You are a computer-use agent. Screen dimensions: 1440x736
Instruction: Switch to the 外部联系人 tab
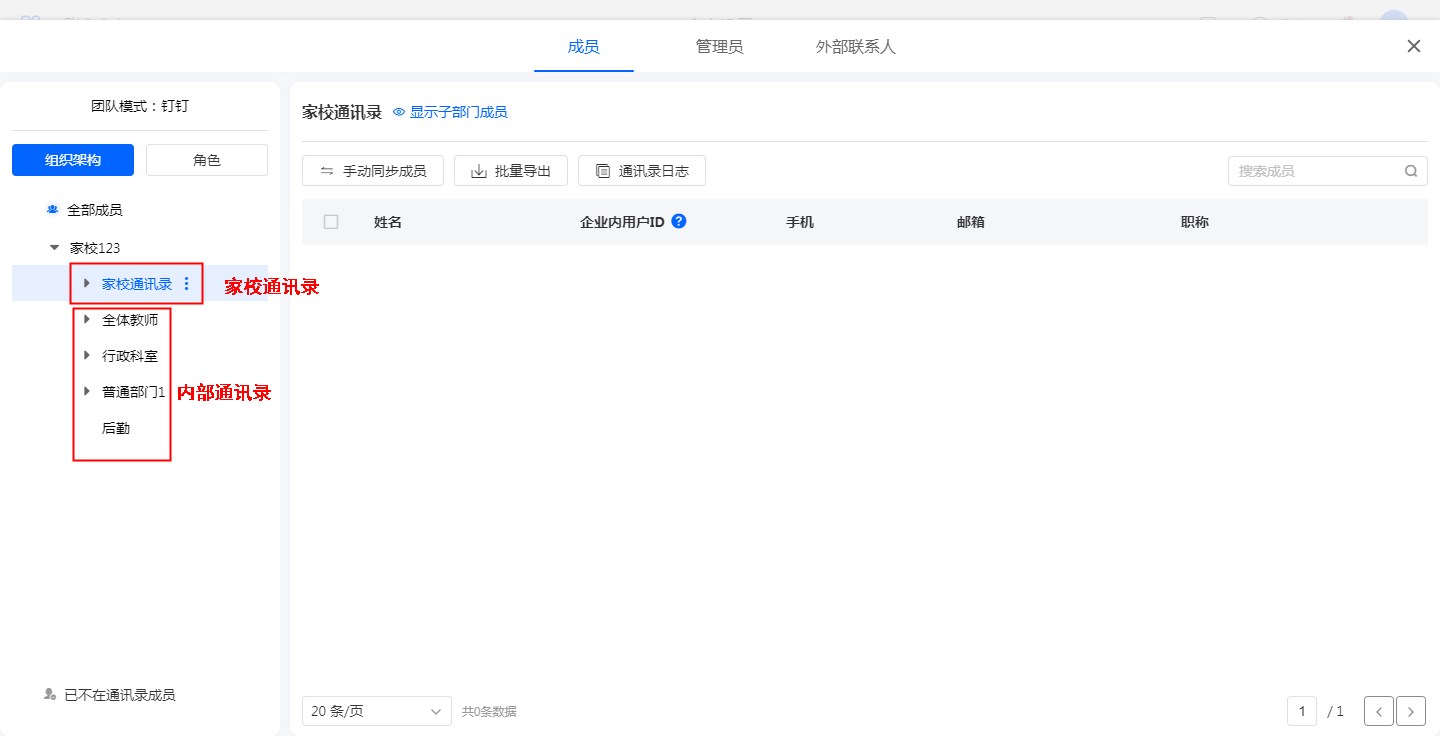(x=855, y=47)
